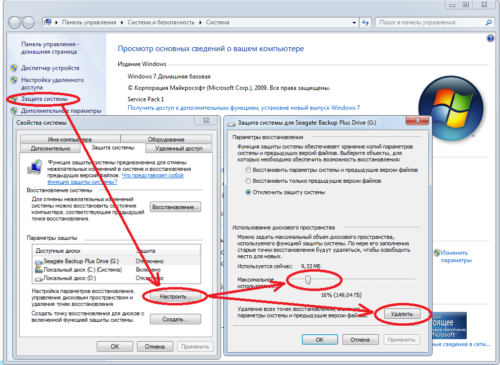This screenshot has width=500, height=365.
Task: Click Seagate Backup Plus Drive disk icon in list
Action: tap(39, 261)
